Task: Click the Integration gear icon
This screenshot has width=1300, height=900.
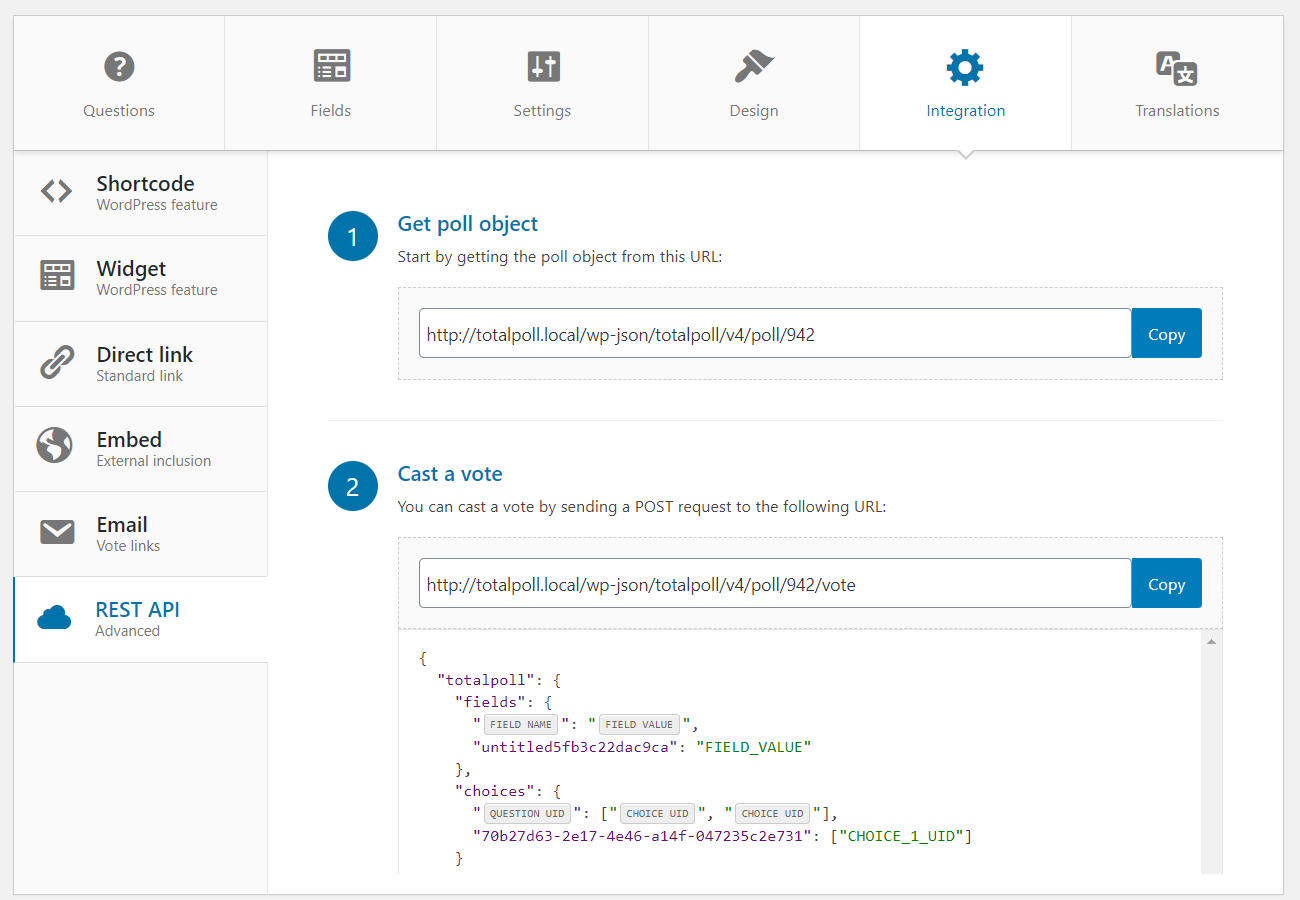Action: [965, 67]
